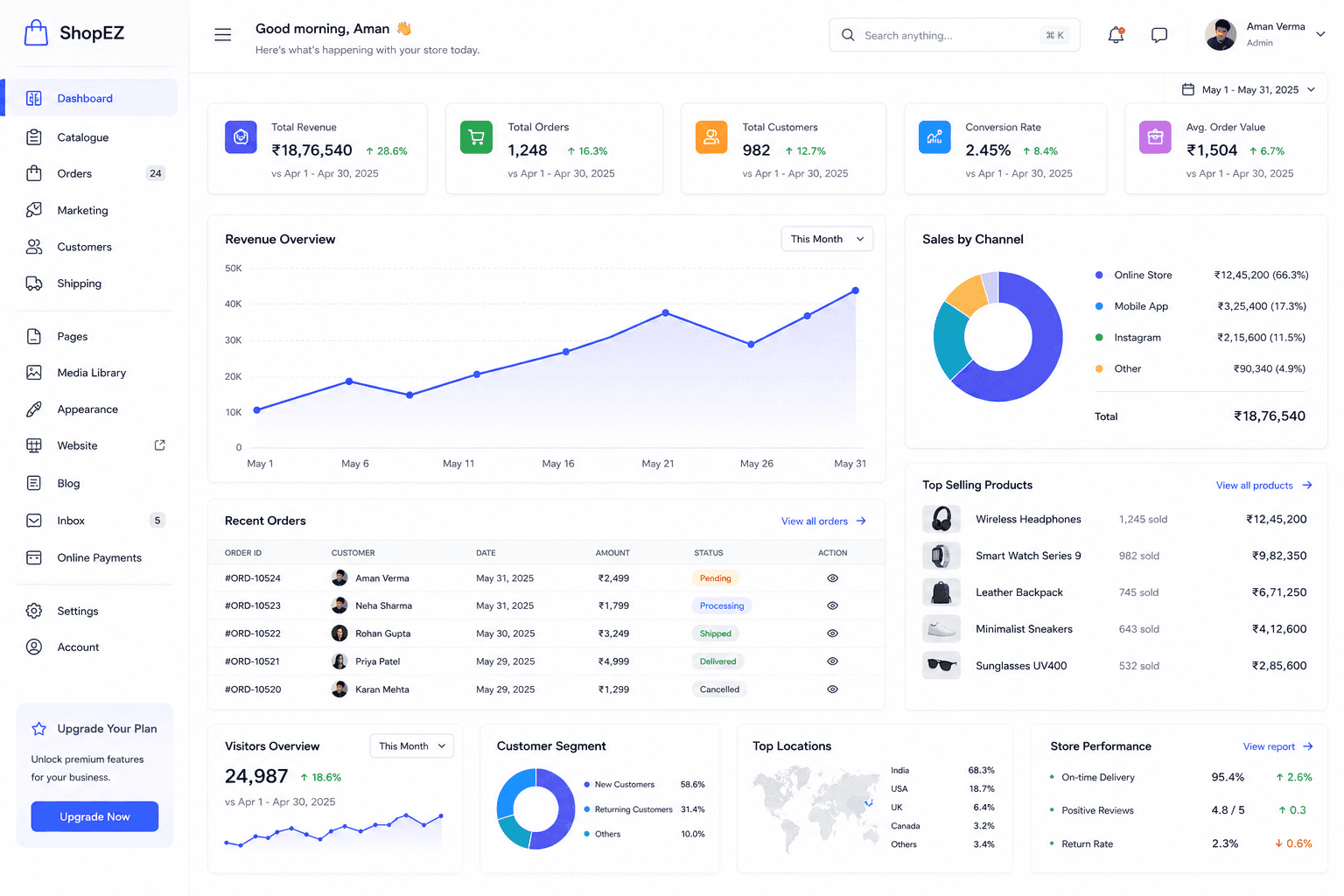This screenshot has height=896, width=1344.
Task: Click the Account person icon
Action: 34,647
